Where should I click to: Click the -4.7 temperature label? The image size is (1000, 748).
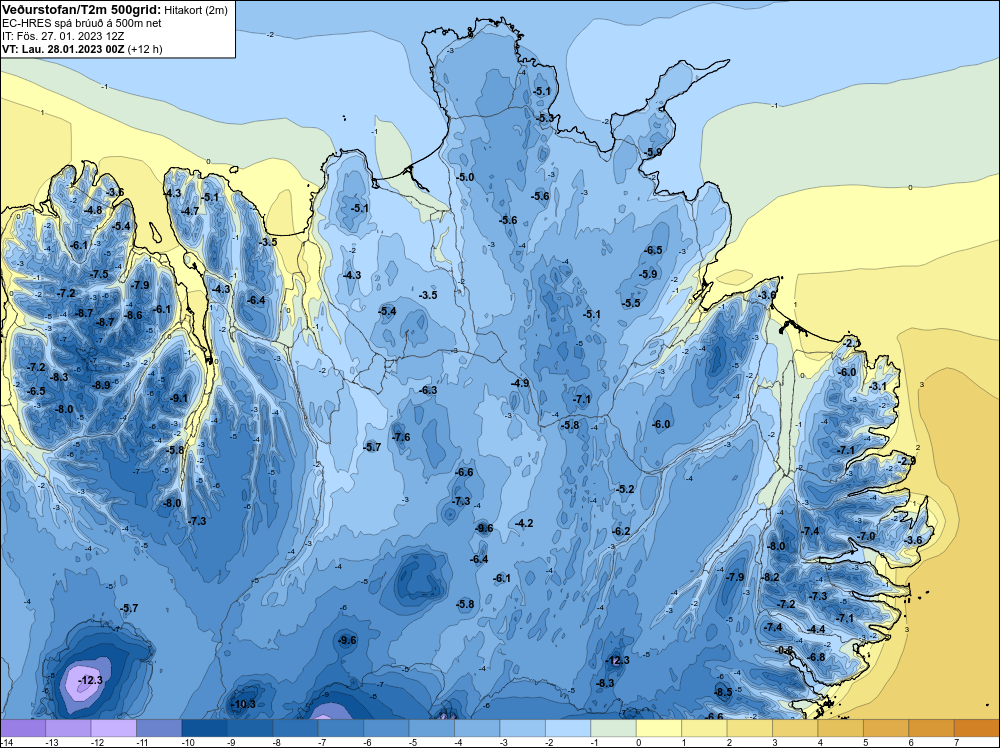(x=190, y=211)
